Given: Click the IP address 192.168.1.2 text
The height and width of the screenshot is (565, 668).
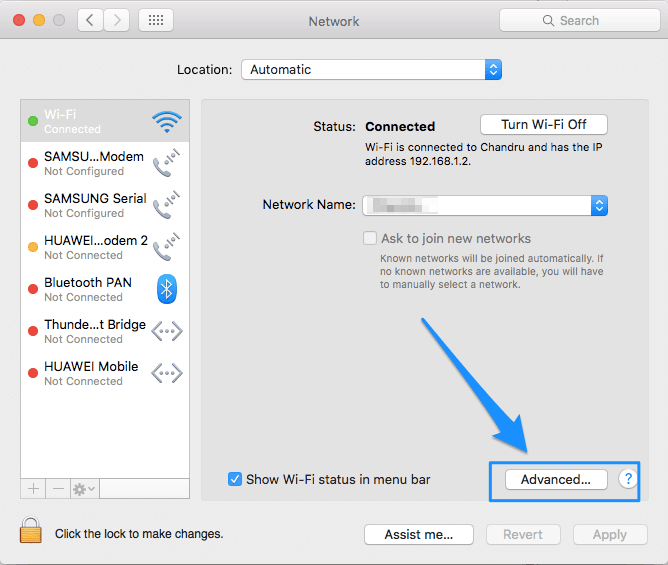Looking at the screenshot, I should click(x=439, y=161).
